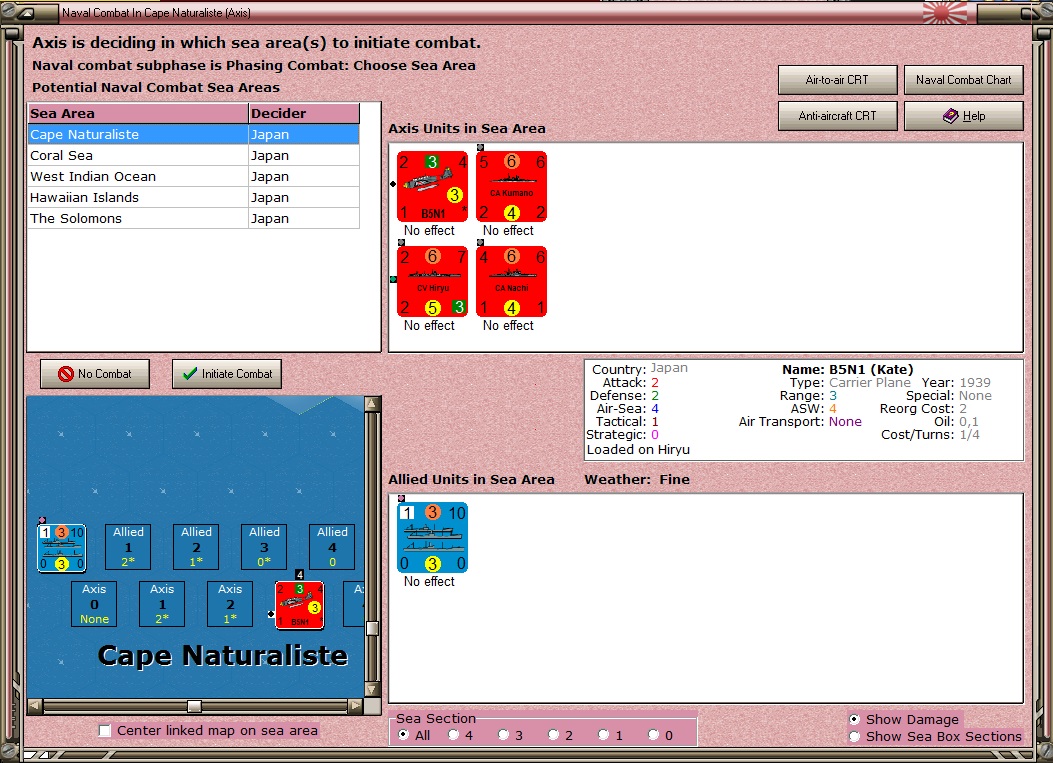Click the map vertical scrollbar up arrow
1053x763 pixels.
point(372,403)
